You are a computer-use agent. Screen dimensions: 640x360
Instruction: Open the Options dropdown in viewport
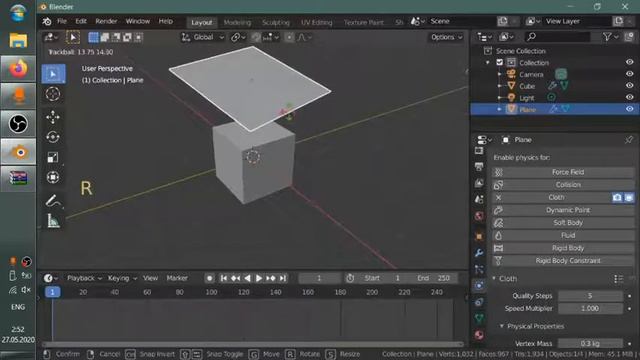(x=447, y=37)
